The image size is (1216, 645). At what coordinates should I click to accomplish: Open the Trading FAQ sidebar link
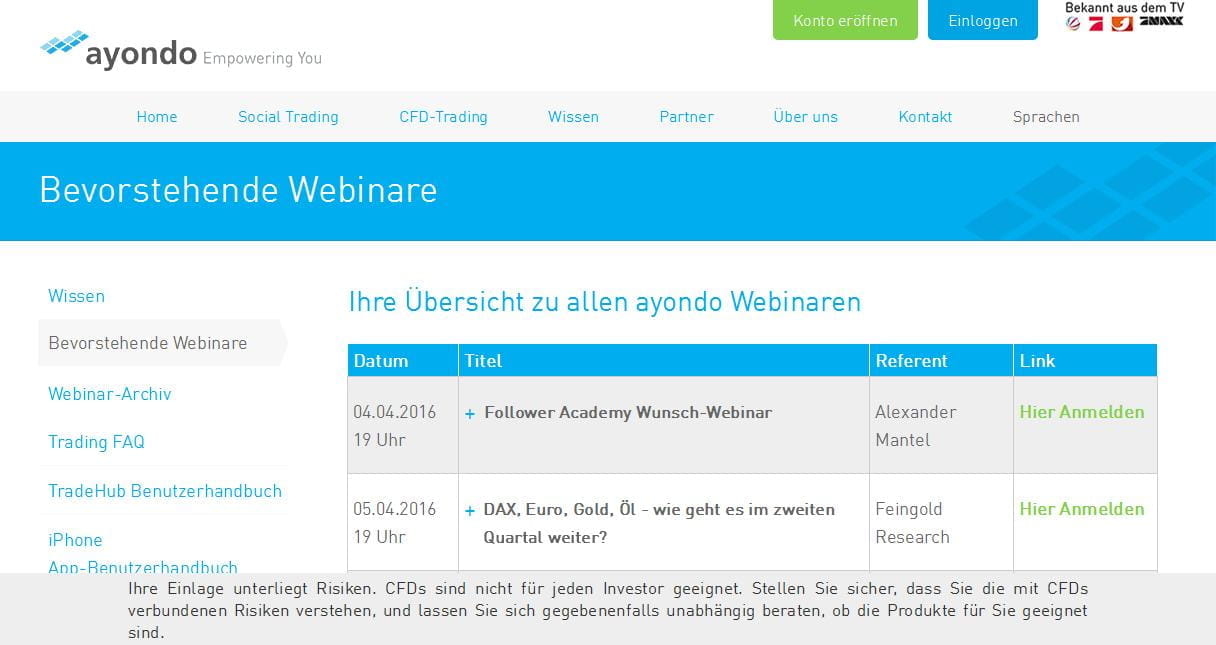(96, 442)
